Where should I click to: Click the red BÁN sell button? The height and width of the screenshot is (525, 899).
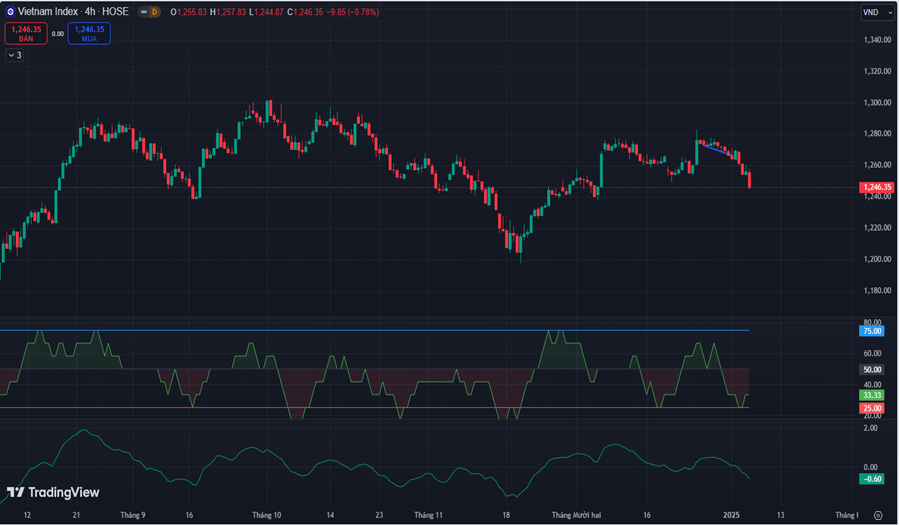[26, 33]
